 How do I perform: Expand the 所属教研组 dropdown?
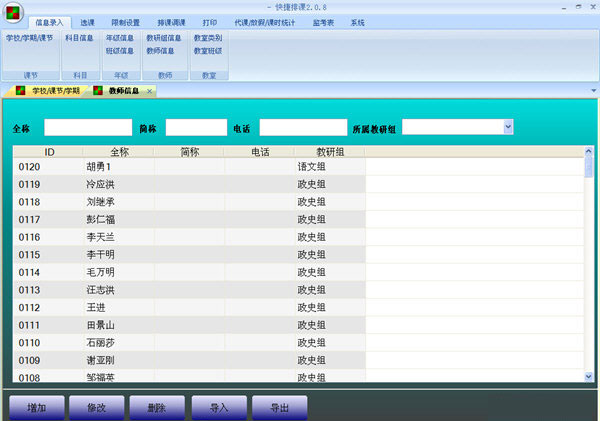508,127
